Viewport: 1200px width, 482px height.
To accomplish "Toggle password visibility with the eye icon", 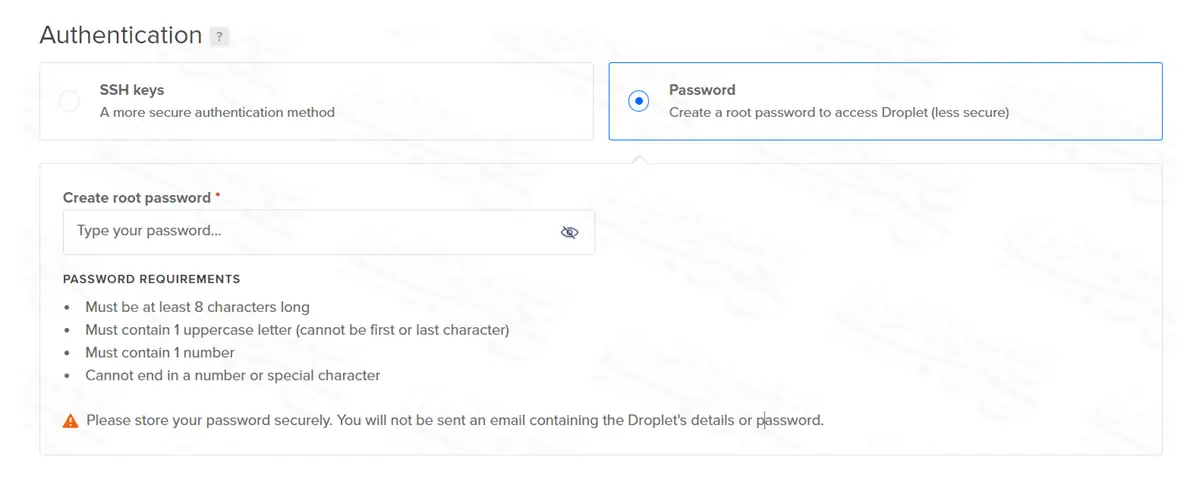I will point(569,232).
